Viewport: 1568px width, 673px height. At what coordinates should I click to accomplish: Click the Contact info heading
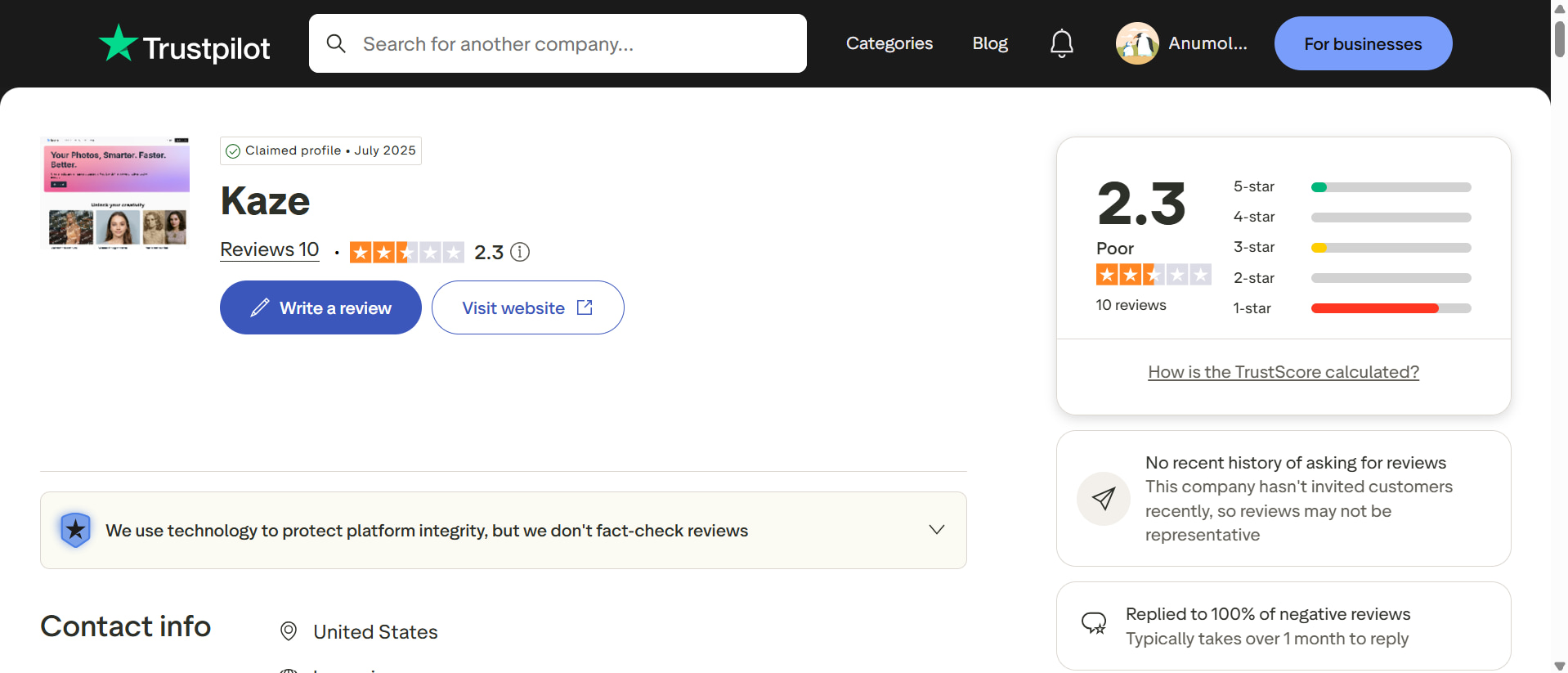(126, 626)
